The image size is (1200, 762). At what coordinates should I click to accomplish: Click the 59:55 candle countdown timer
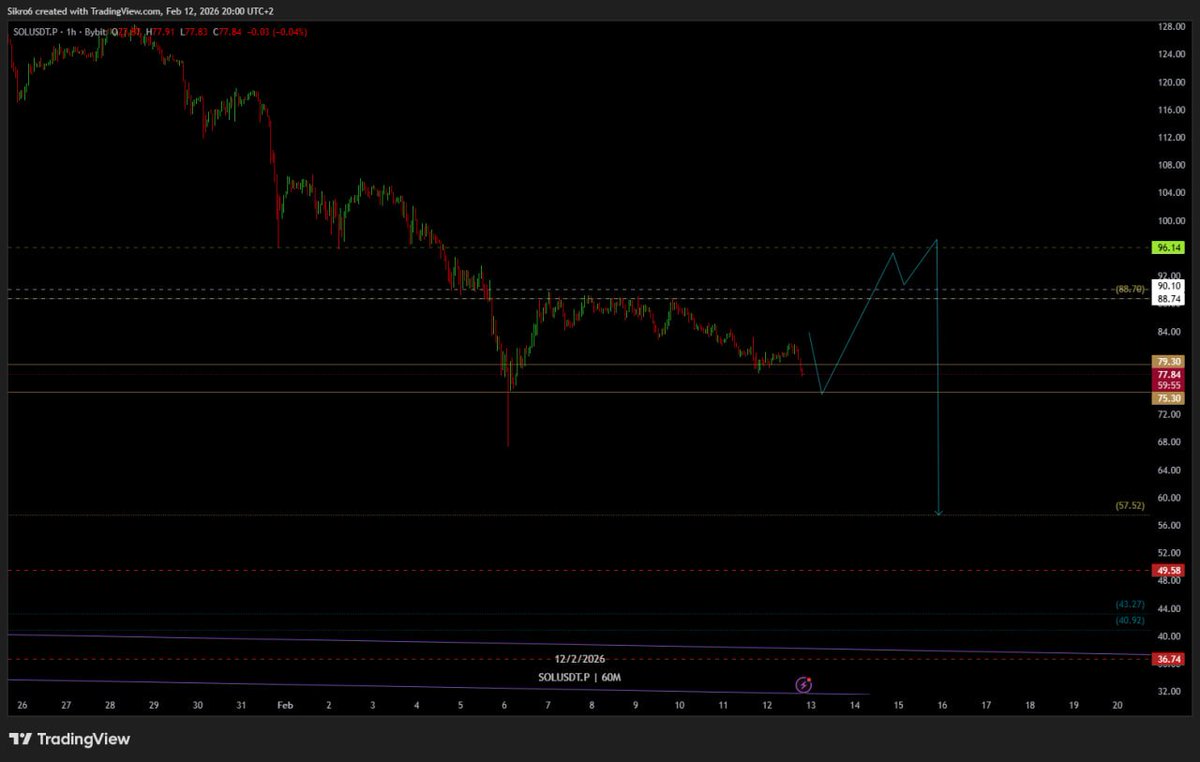click(x=1170, y=385)
